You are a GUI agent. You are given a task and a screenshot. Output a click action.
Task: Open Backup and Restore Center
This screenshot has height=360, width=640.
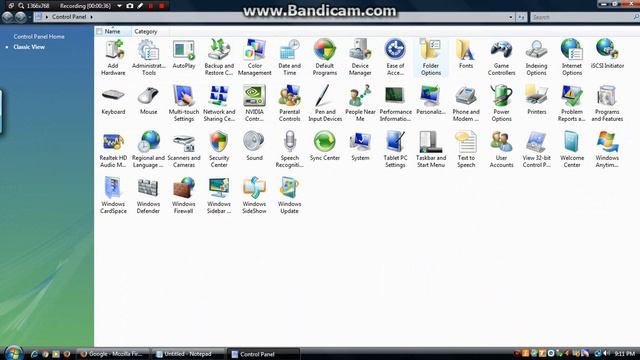pyautogui.click(x=219, y=58)
